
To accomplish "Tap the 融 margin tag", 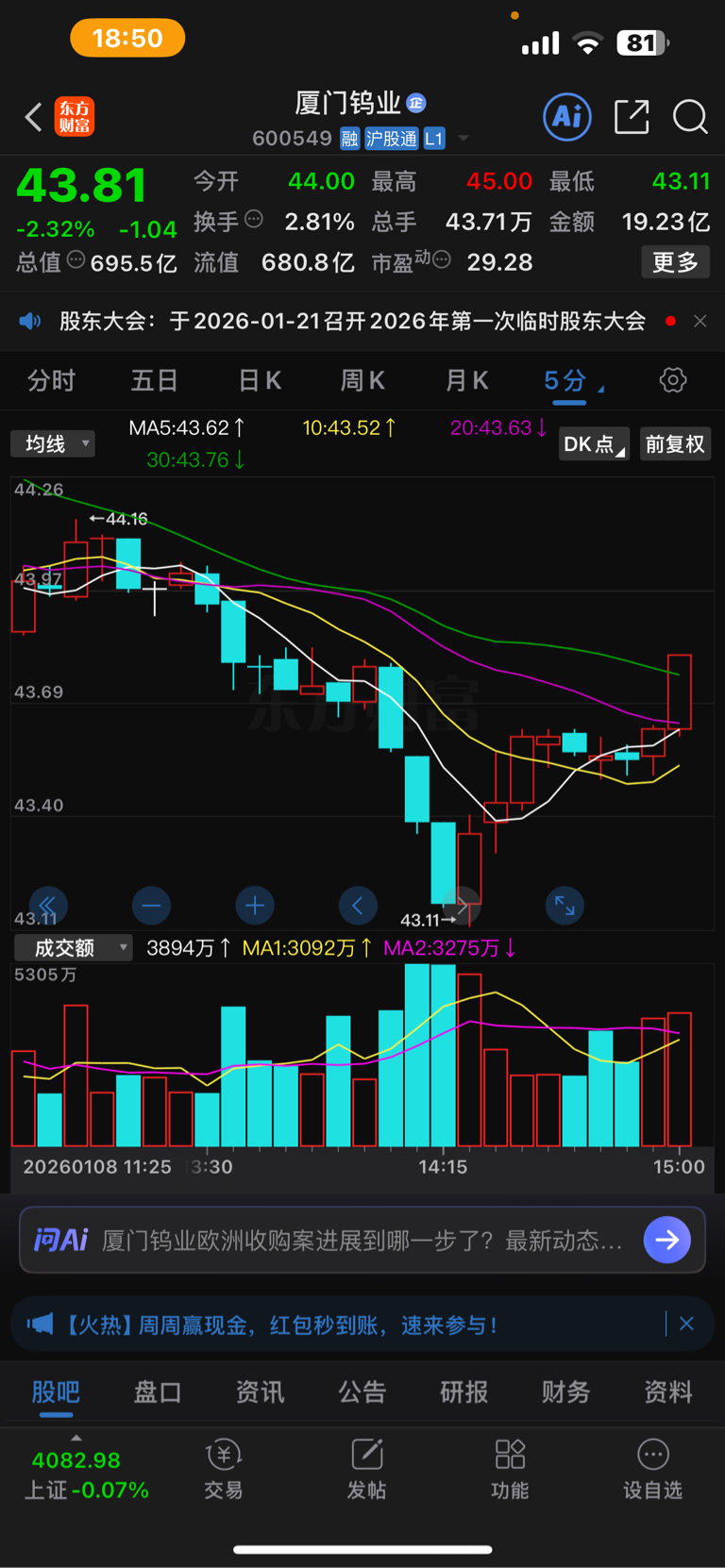I will tap(349, 139).
